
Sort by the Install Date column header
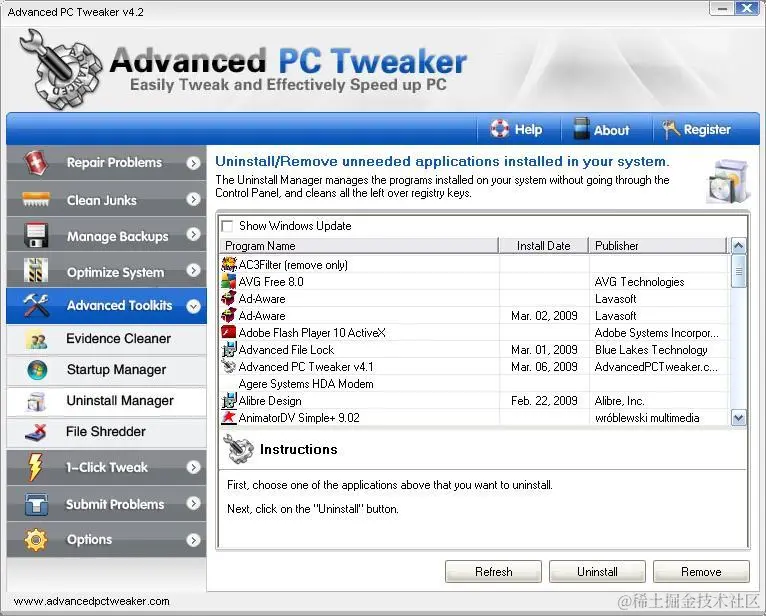click(544, 246)
